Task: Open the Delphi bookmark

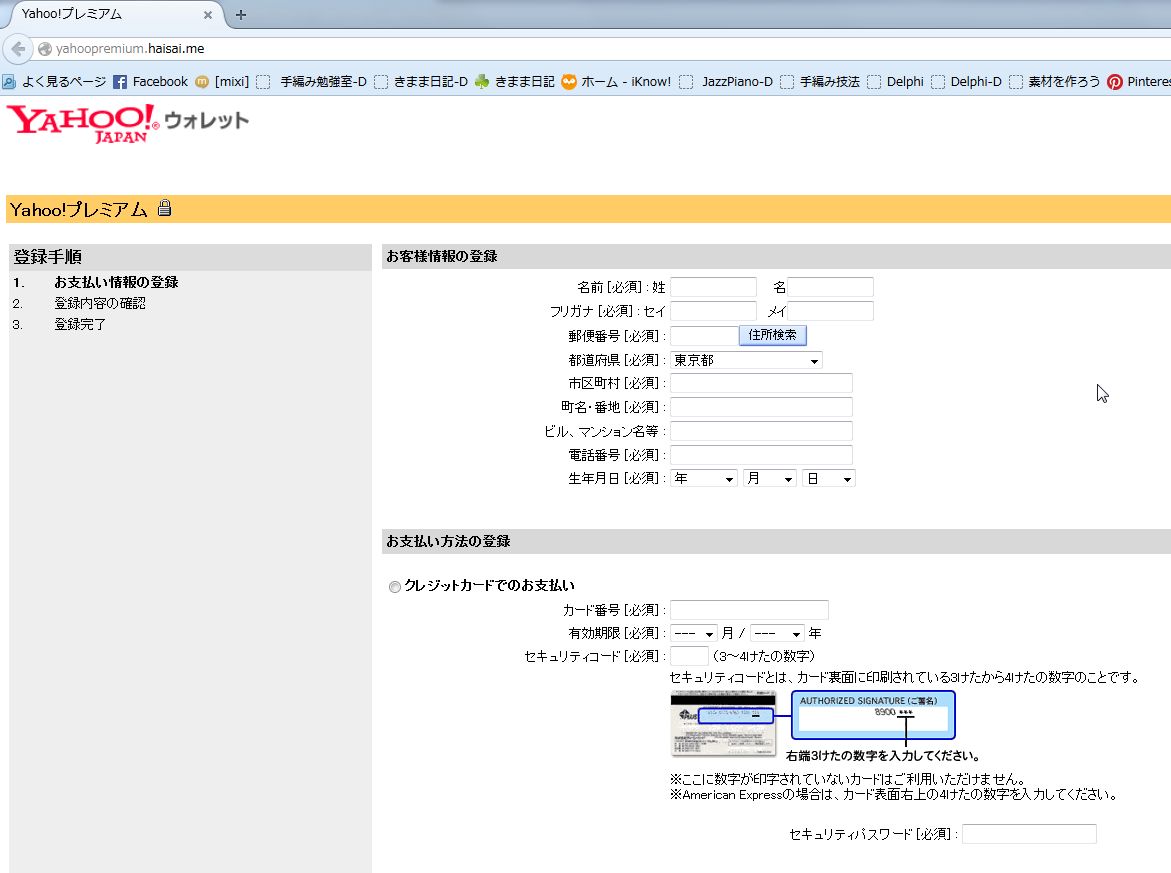Action: pos(895,81)
